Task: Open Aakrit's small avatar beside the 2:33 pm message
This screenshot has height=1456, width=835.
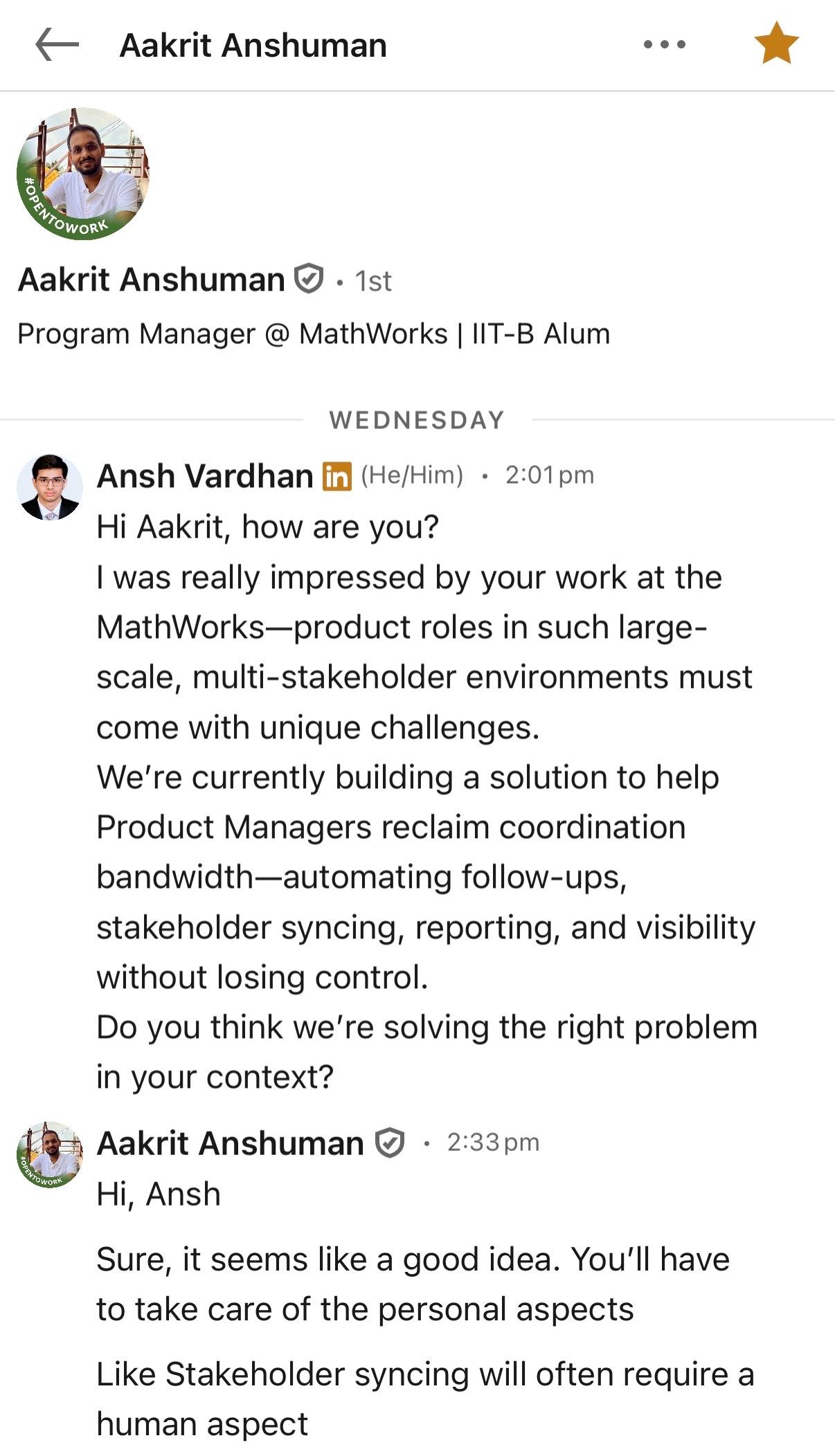Action: click(49, 1154)
